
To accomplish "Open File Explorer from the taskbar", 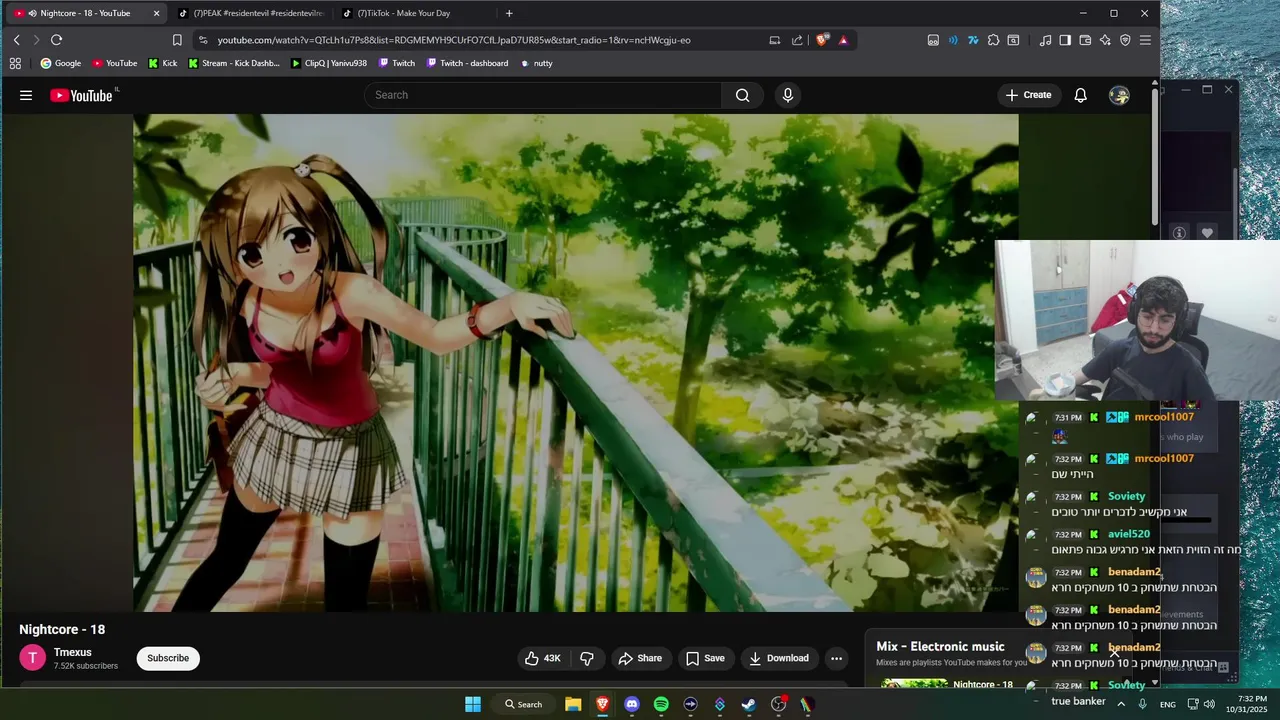I will (x=573, y=704).
